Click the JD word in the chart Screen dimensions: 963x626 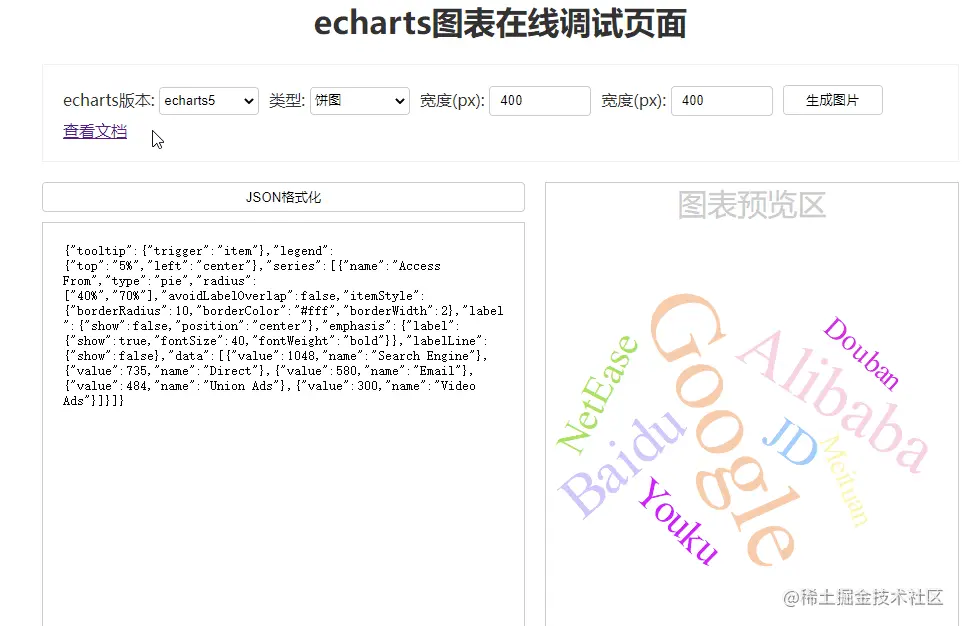(791, 442)
